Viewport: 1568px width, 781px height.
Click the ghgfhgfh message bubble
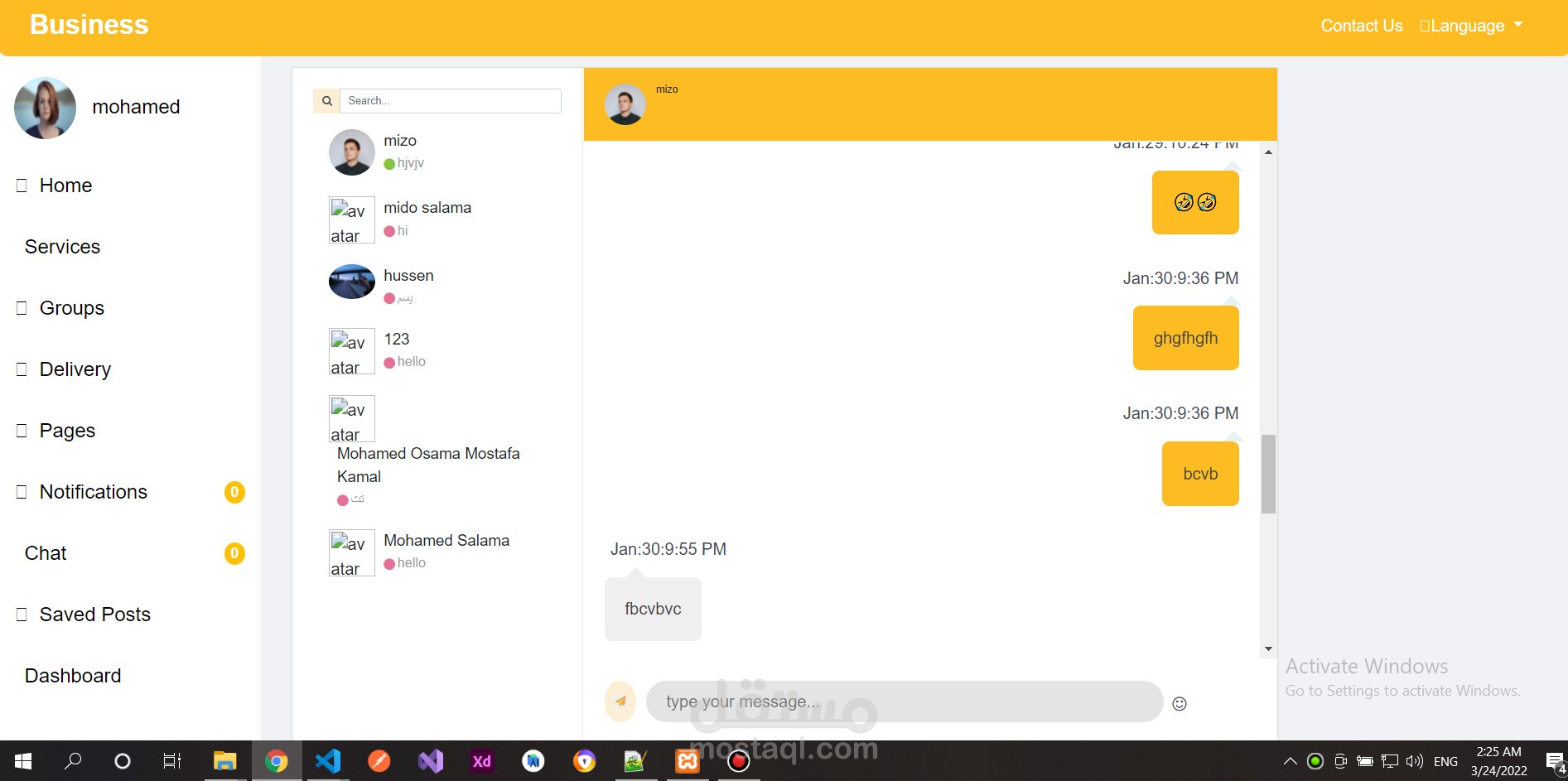coord(1185,338)
